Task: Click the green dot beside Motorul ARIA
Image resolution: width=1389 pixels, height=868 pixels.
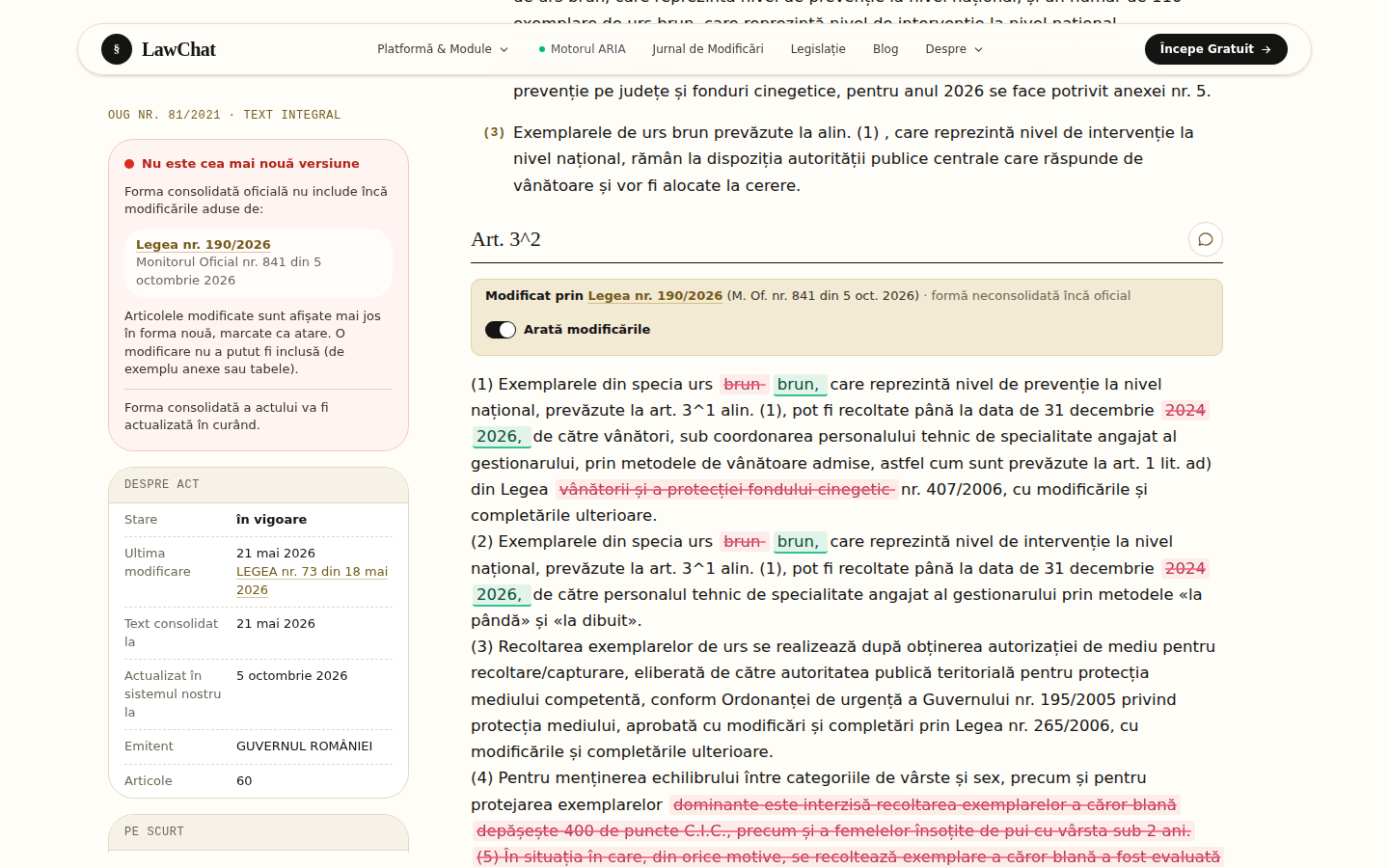Action: [542, 49]
